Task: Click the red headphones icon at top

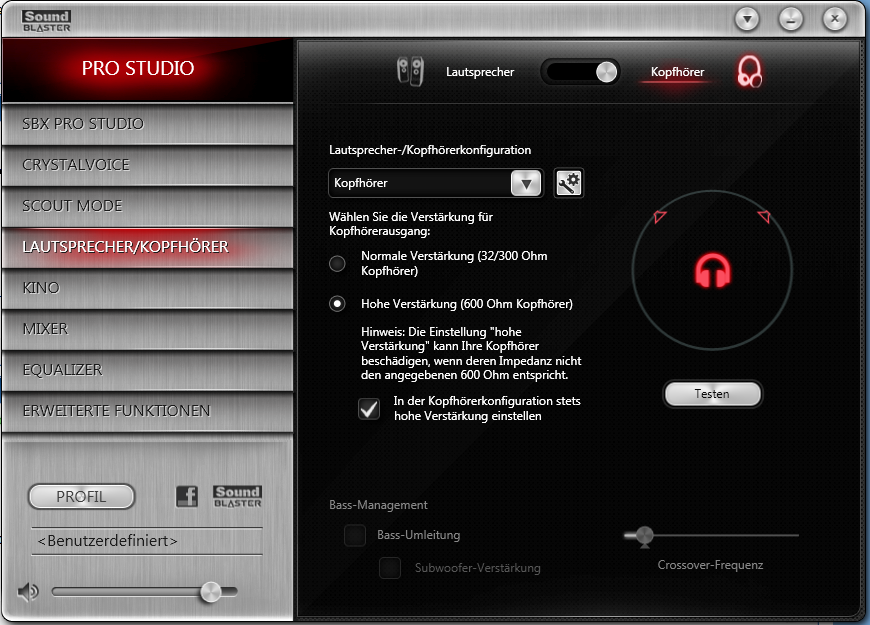Action: pos(749,72)
